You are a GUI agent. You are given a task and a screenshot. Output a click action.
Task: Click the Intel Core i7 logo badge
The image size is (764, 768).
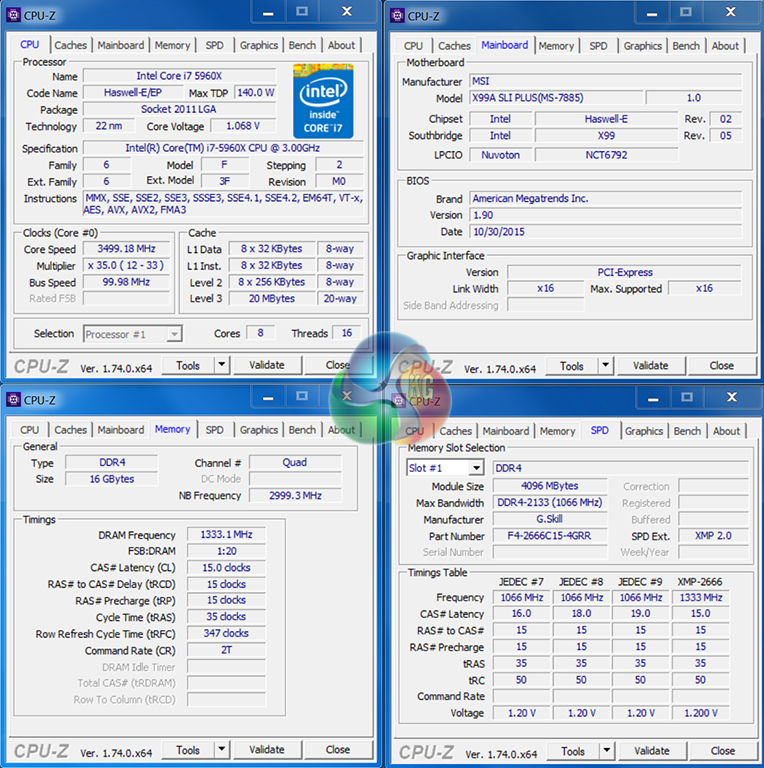[x=323, y=101]
